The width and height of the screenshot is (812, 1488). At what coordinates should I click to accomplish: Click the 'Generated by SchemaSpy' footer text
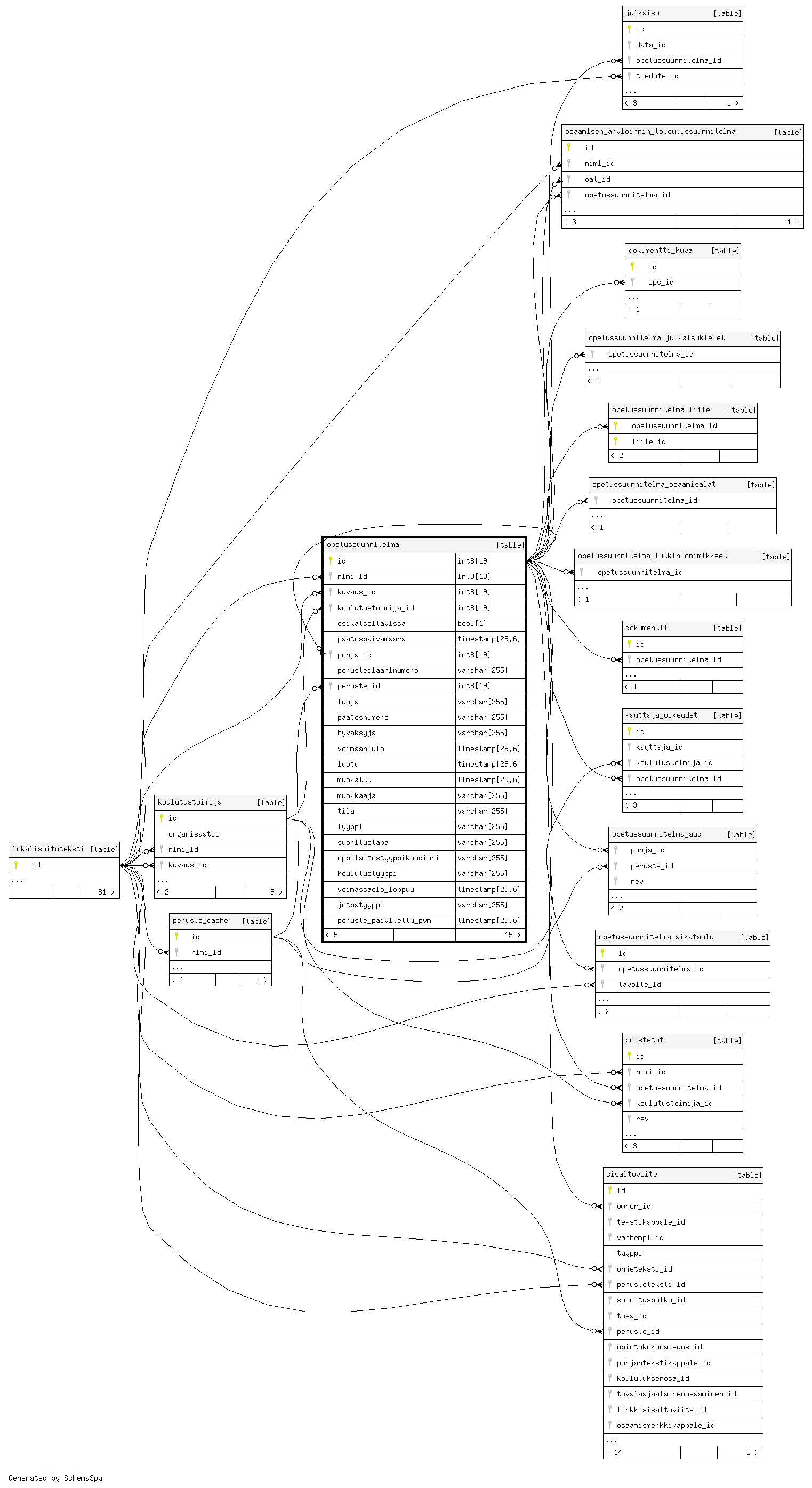tap(55, 1477)
